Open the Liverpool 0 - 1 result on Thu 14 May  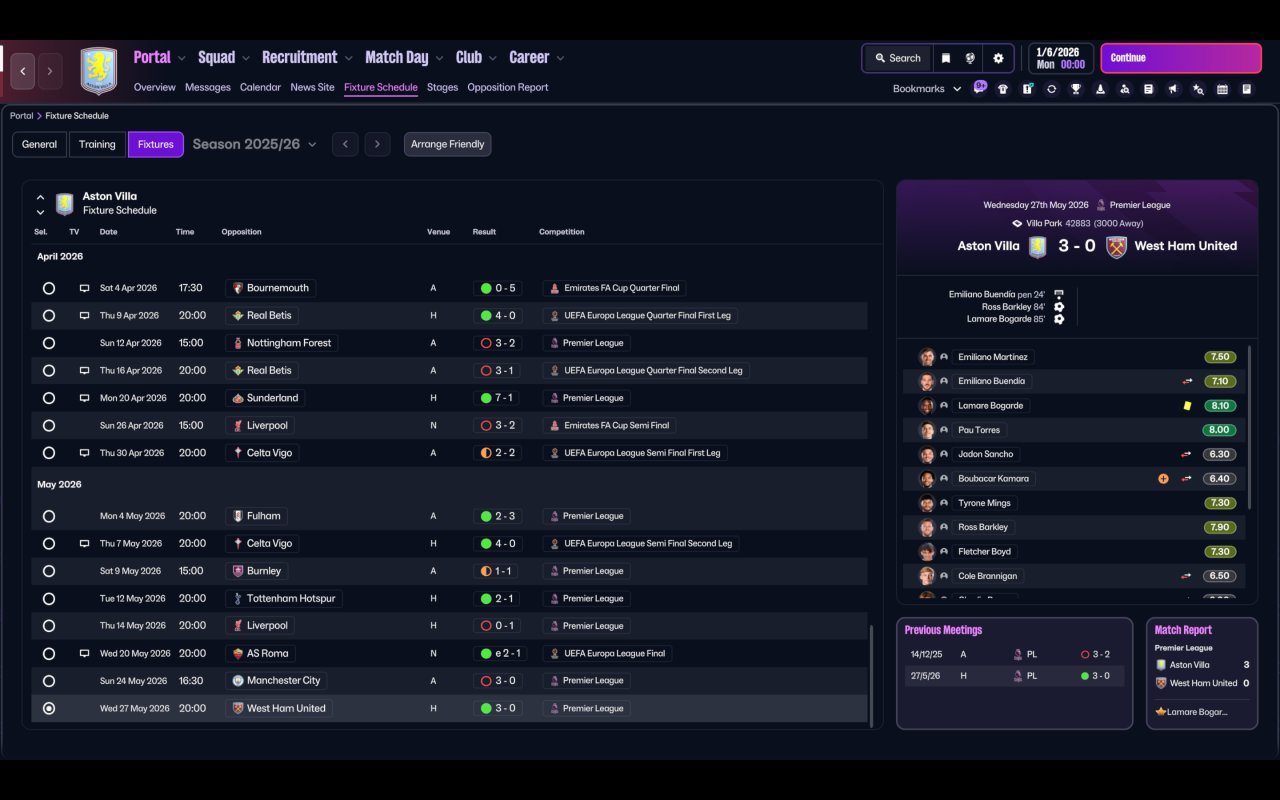(x=497, y=626)
